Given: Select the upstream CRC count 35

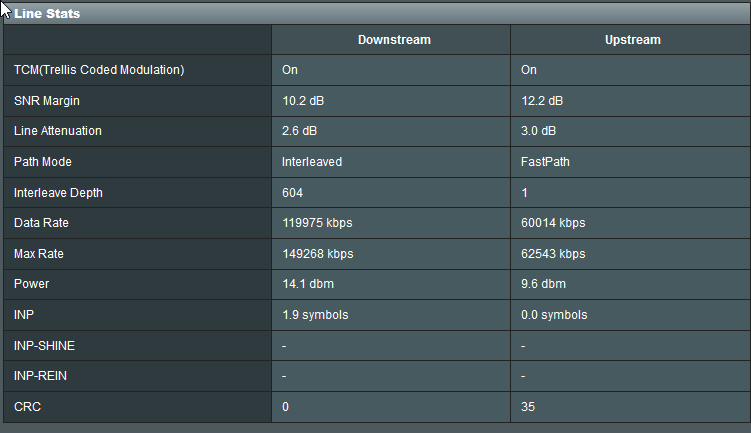Looking at the screenshot, I should coord(529,407).
